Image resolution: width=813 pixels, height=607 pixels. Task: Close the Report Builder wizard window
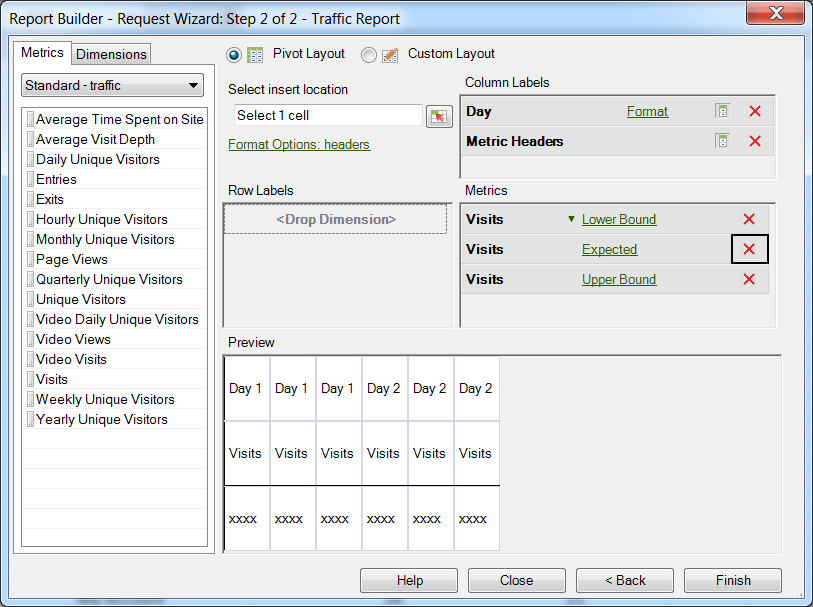point(776,12)
